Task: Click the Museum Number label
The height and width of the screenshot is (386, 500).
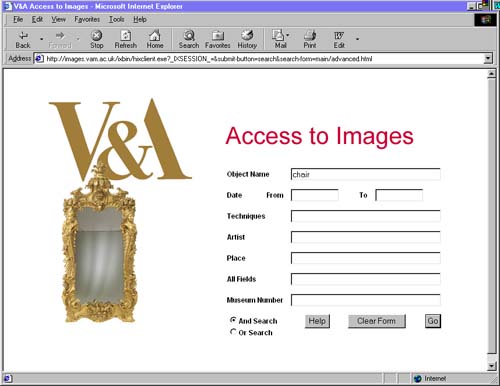Action: tap(255, 300)
